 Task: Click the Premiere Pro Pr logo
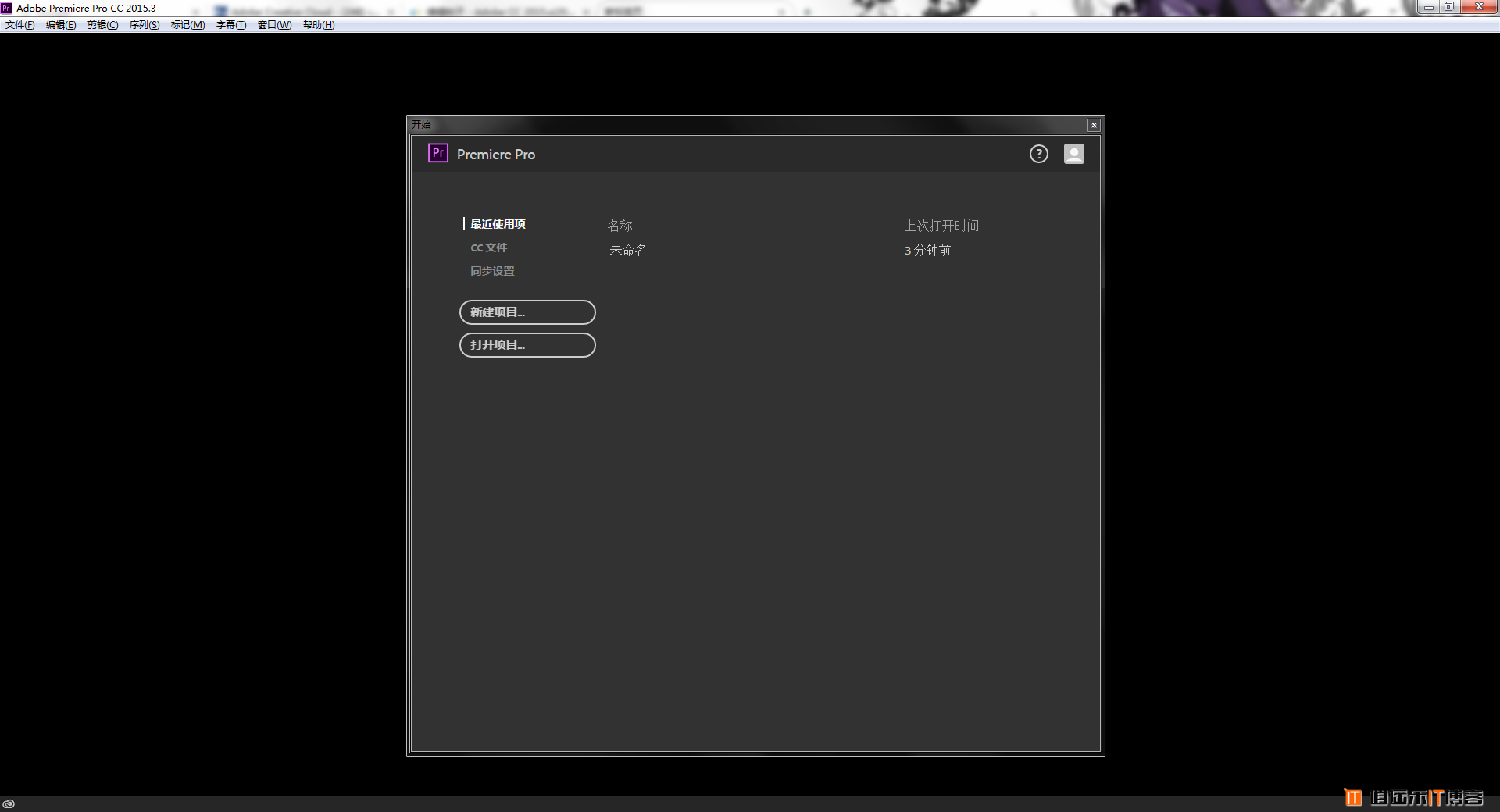tap(437, 153)
